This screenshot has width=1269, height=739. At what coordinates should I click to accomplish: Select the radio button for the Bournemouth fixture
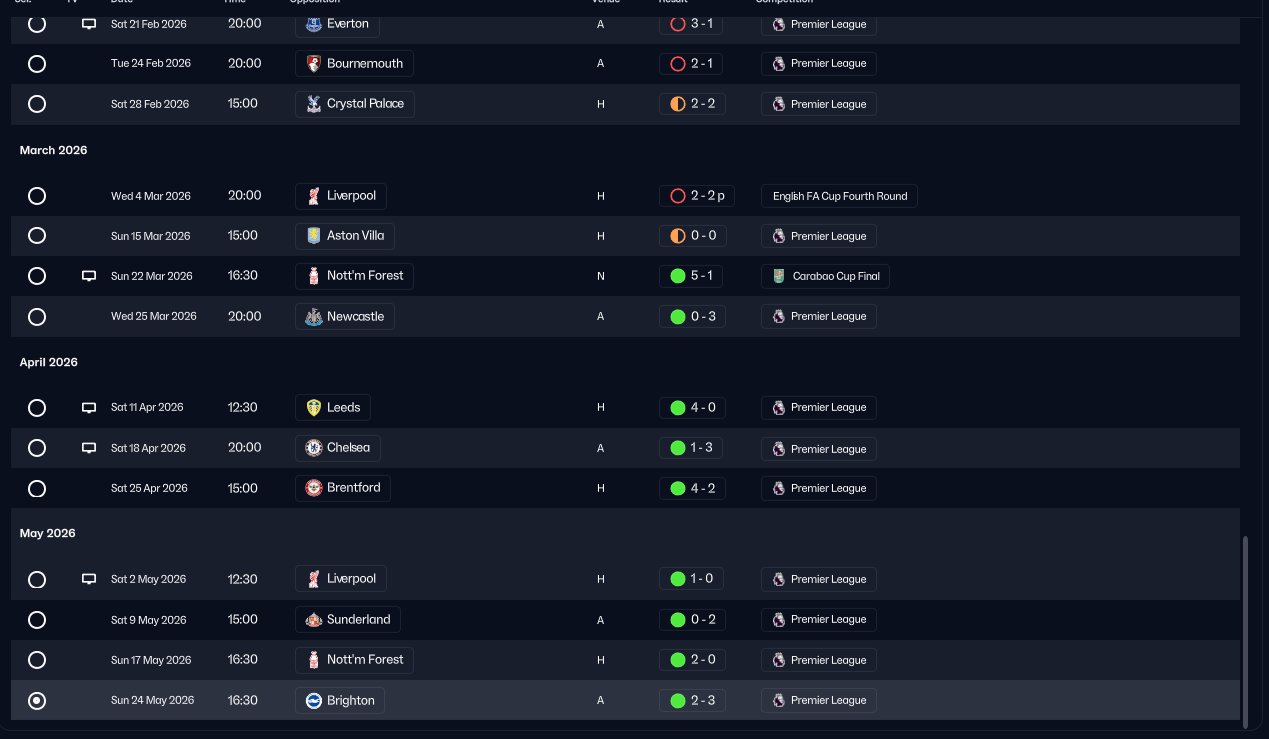[37, 64]
